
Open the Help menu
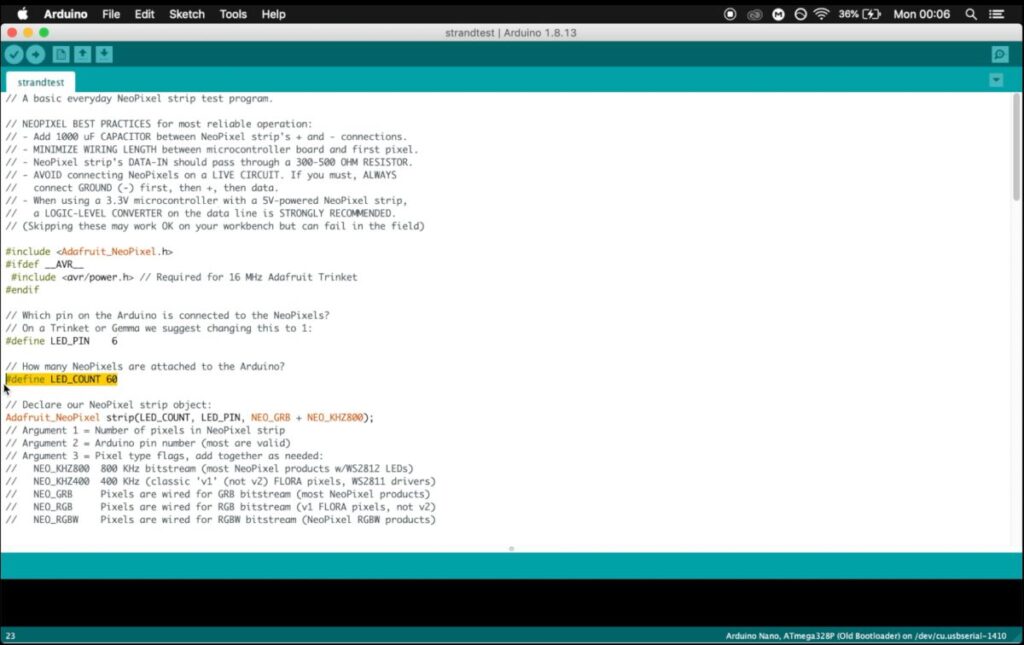coord(274,14)
